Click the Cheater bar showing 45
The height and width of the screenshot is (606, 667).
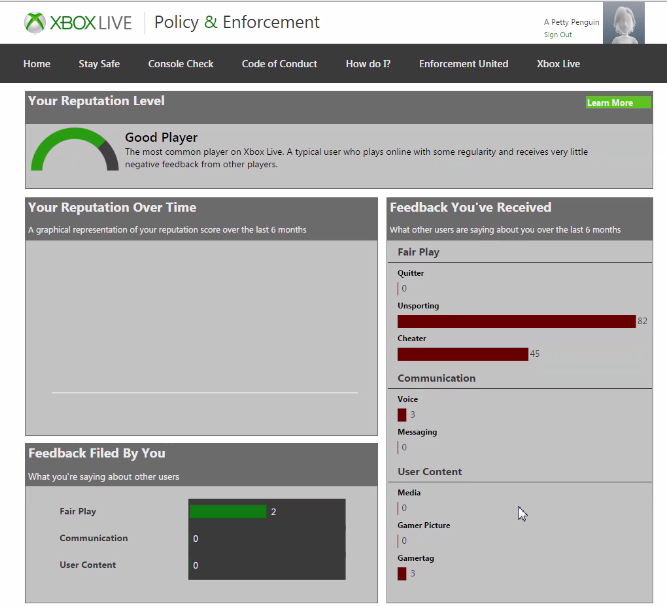463,354
